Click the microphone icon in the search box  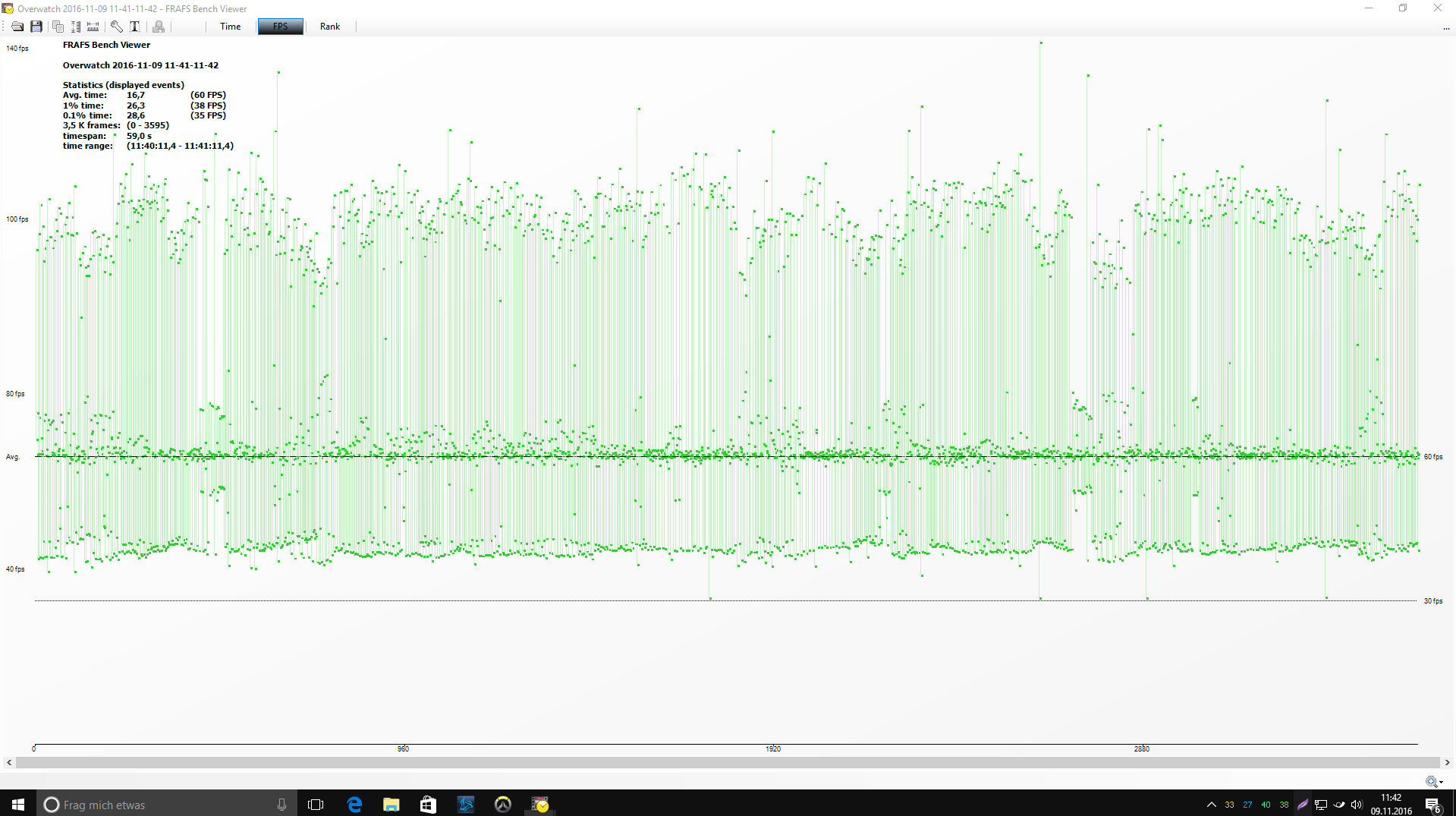[x=281, y=805]
